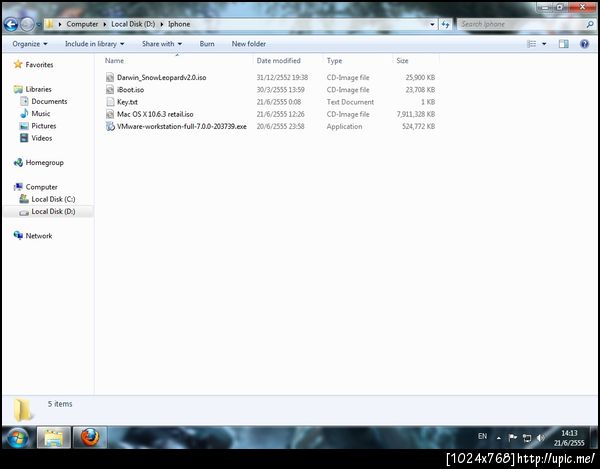The height and width of the screenshot is (469, 600).
Task: Click Windows Explorer taskbar icon
Action: (54, 438)
